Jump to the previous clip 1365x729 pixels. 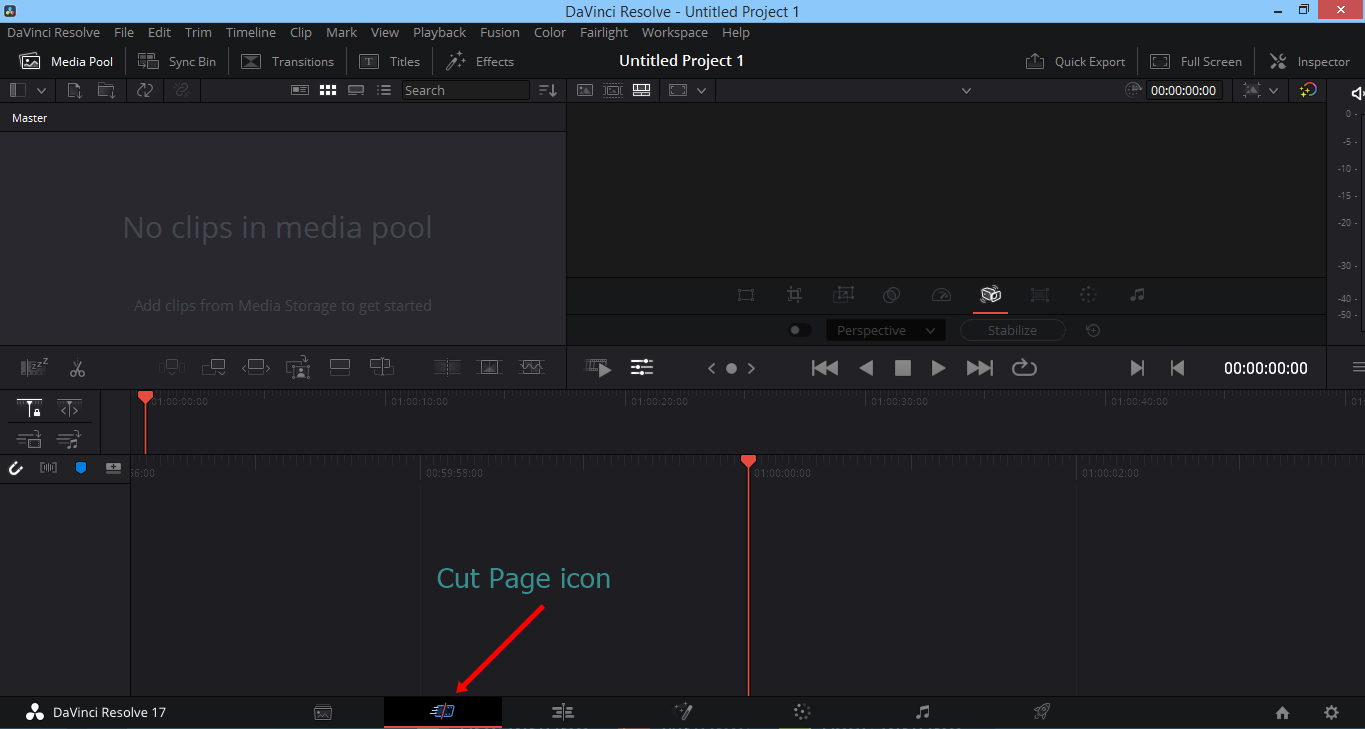(825, 368)
